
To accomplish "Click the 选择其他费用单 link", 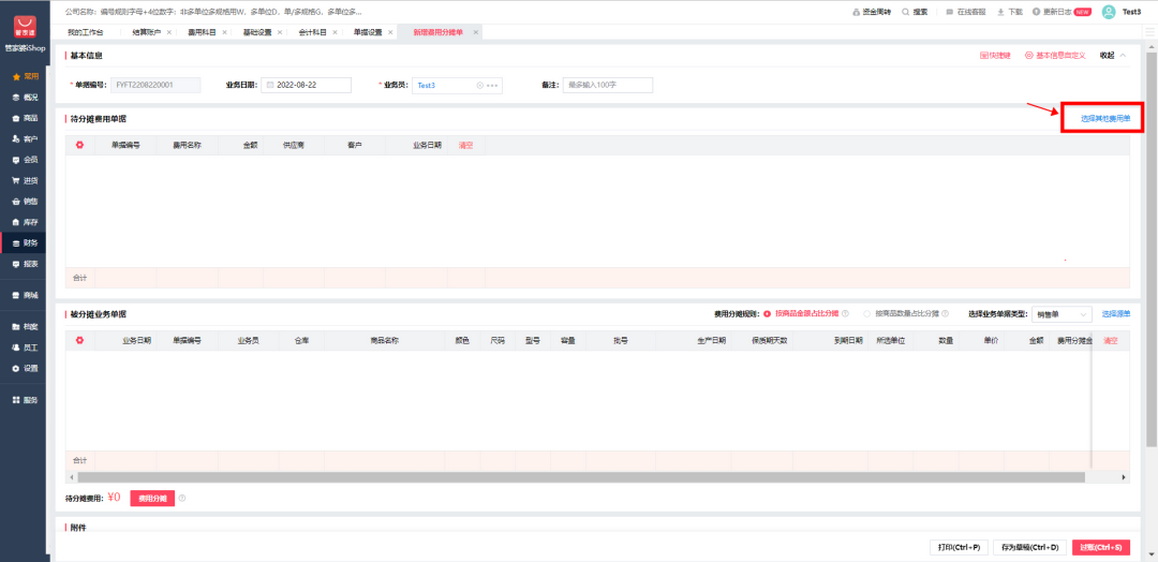I will [1105, 119].
